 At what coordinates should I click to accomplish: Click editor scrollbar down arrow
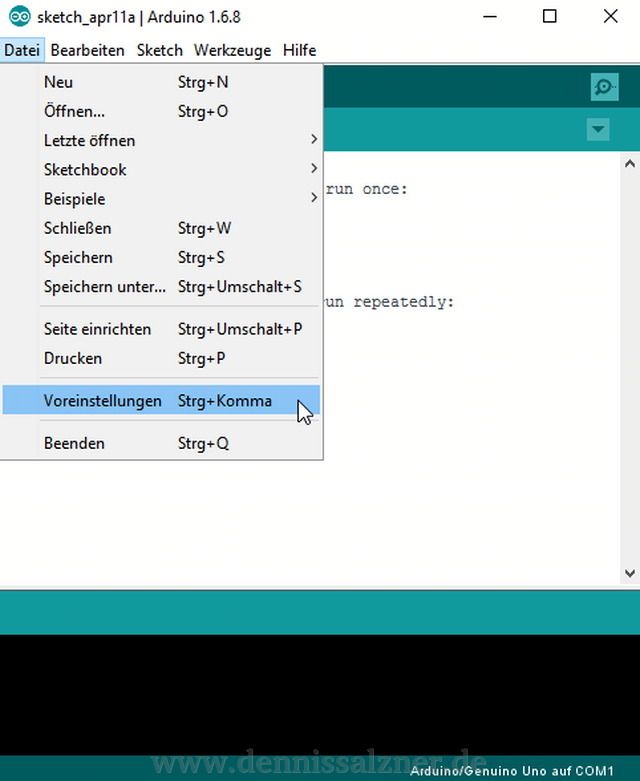630,573
